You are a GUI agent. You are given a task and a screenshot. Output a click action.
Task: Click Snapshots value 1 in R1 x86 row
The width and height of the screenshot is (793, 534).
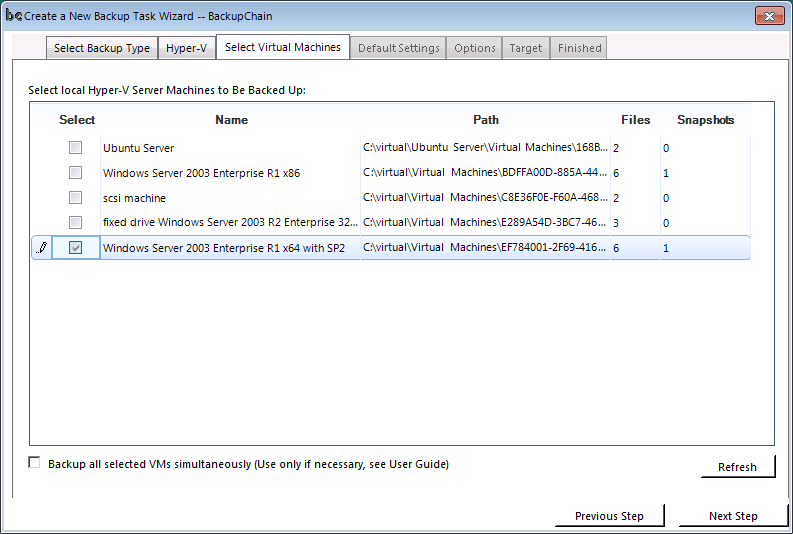tap(666, 173)
